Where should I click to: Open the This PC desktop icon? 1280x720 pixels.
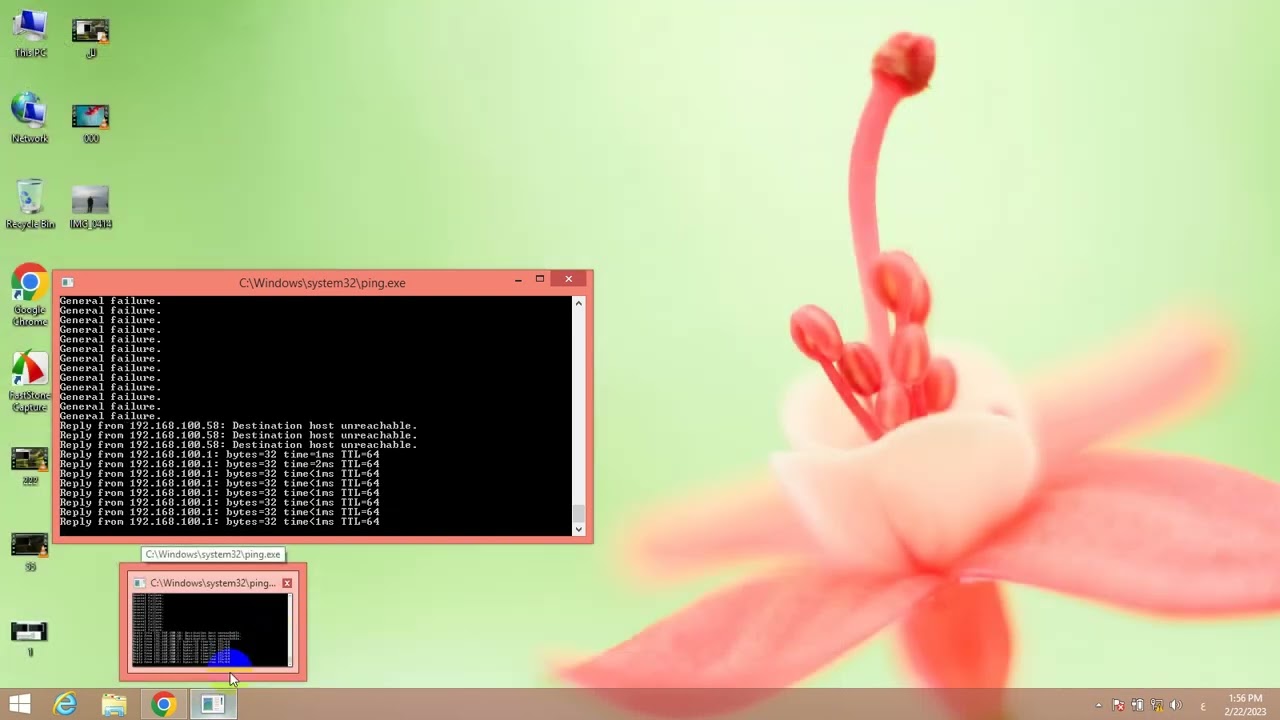click(x=30, y=33)
